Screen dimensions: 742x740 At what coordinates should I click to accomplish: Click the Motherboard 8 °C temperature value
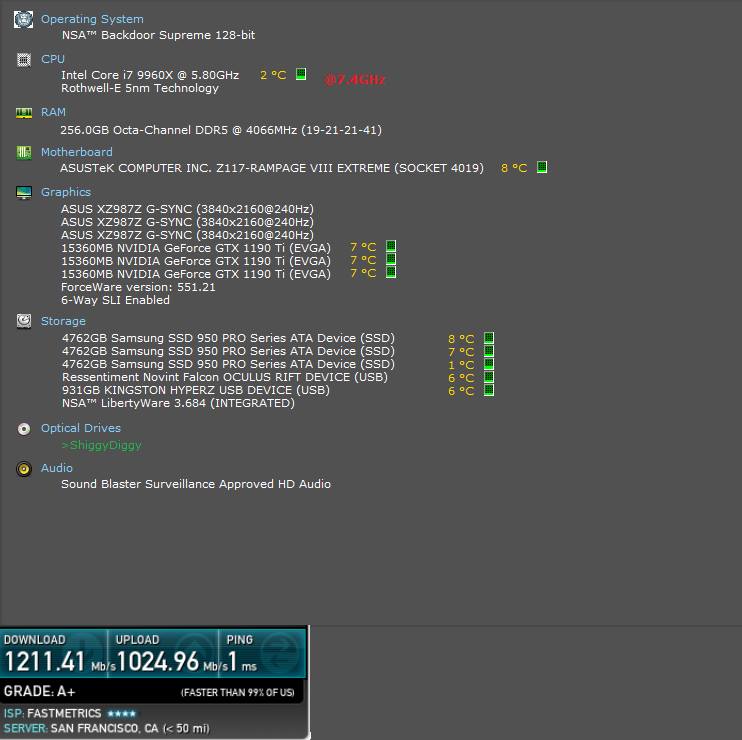click(514, 168)
